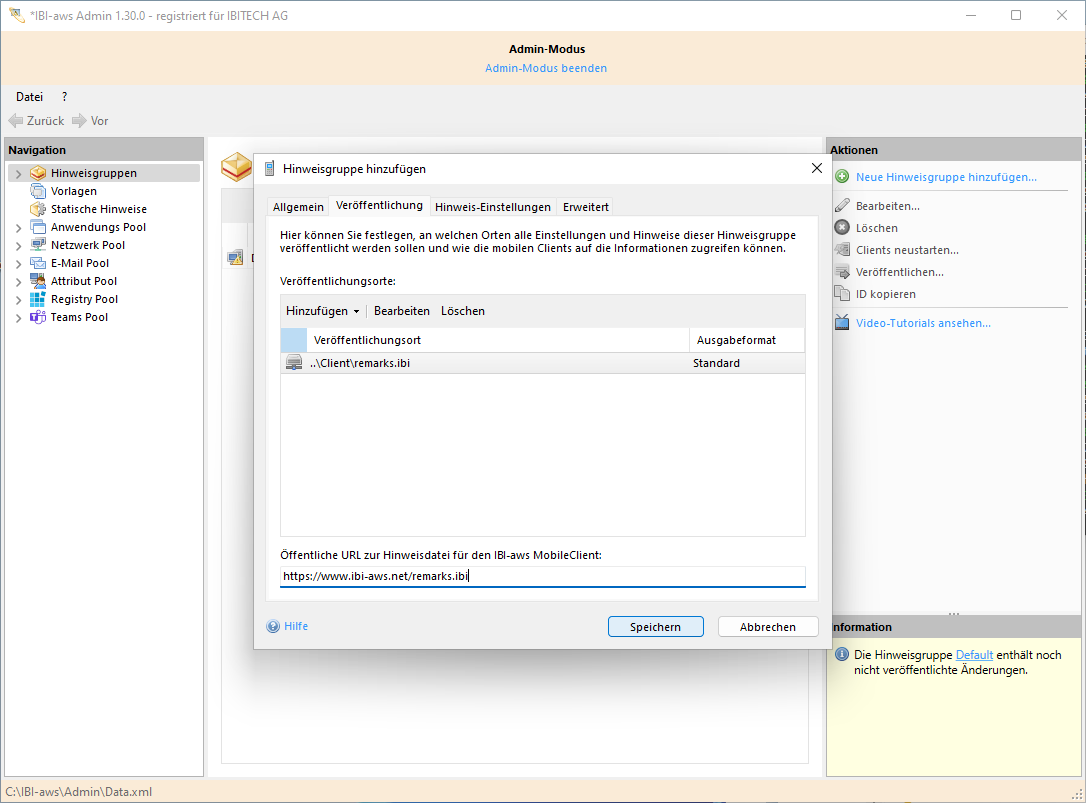Open the Datei menu
Image resolution: width=1086 pixels, height=803 pixels.
[x=28, y=96]
